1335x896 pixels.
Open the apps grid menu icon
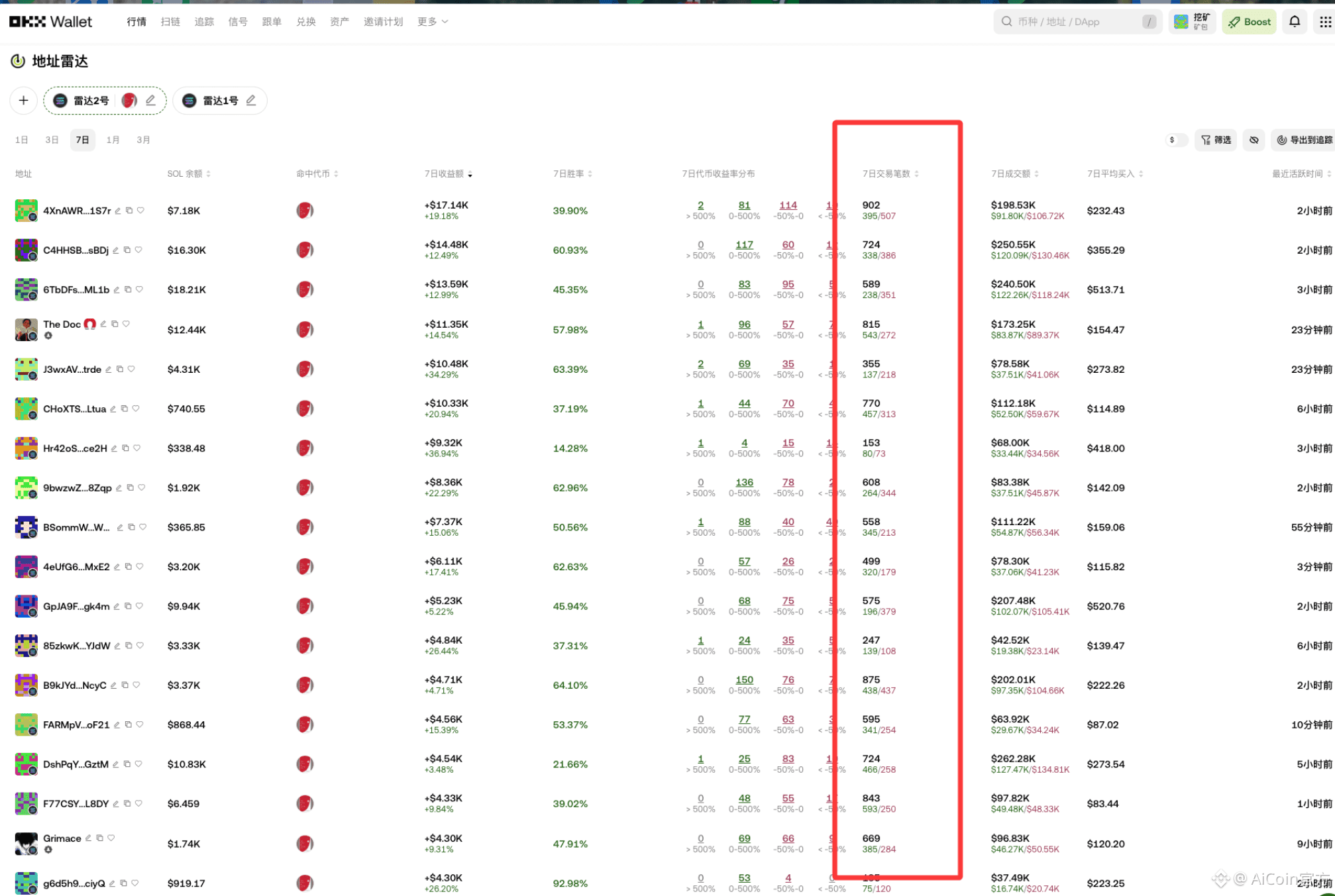pos(1324,22)
